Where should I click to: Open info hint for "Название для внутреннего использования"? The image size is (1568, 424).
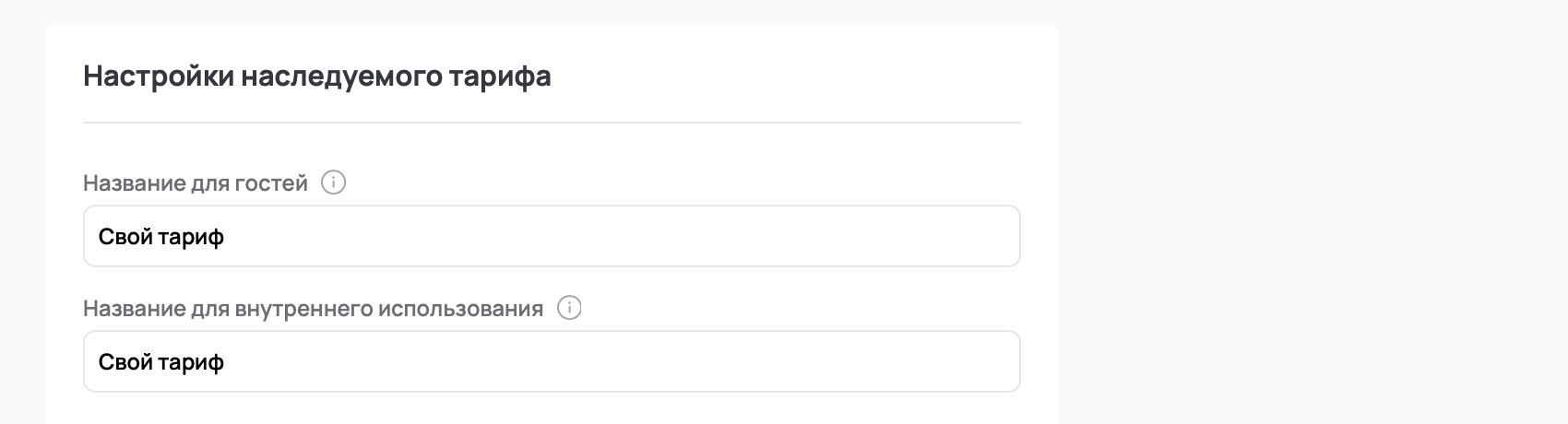pyautogui.click(x=569, y=308)
